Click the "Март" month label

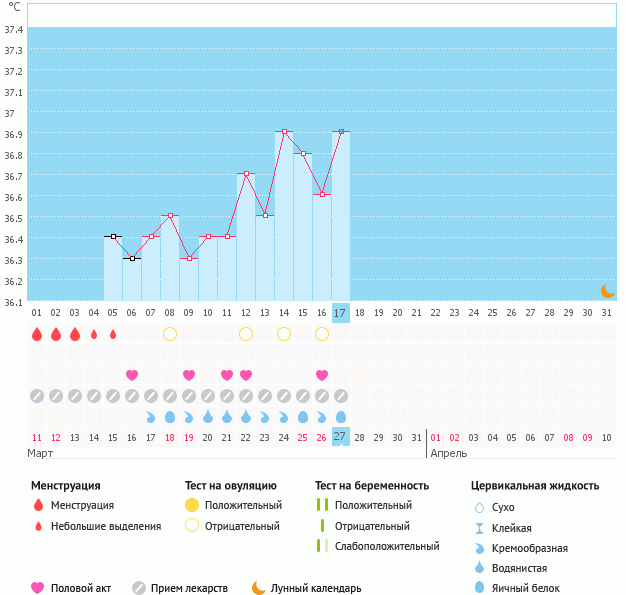click(x=41, y=453)
